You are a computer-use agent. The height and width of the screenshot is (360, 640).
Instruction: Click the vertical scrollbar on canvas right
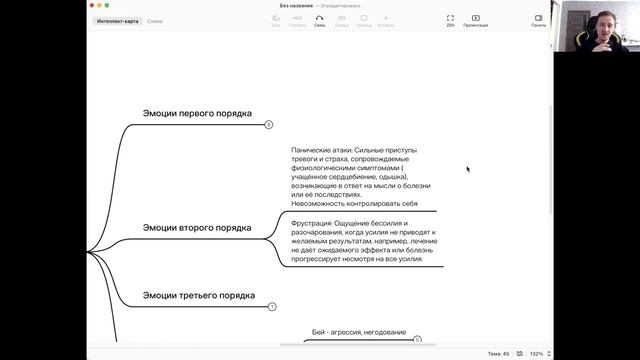[x=551, y=159]
